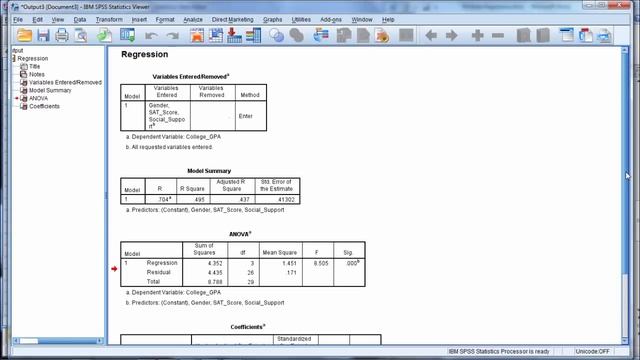
Task: Click the Model Summary table title
Action: [209, 171]
